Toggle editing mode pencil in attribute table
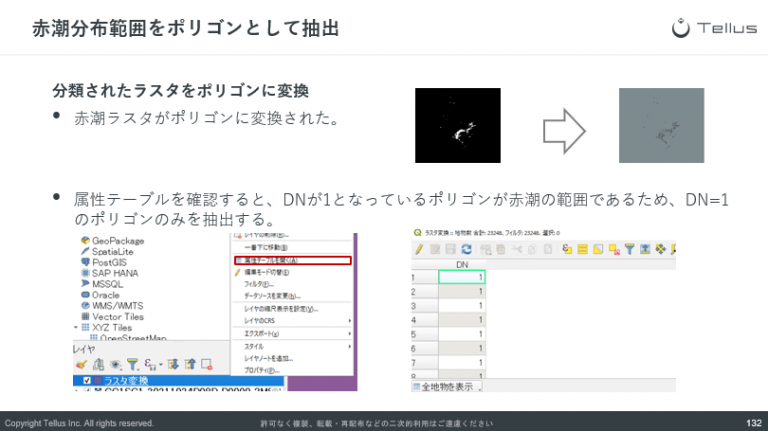 419,249
